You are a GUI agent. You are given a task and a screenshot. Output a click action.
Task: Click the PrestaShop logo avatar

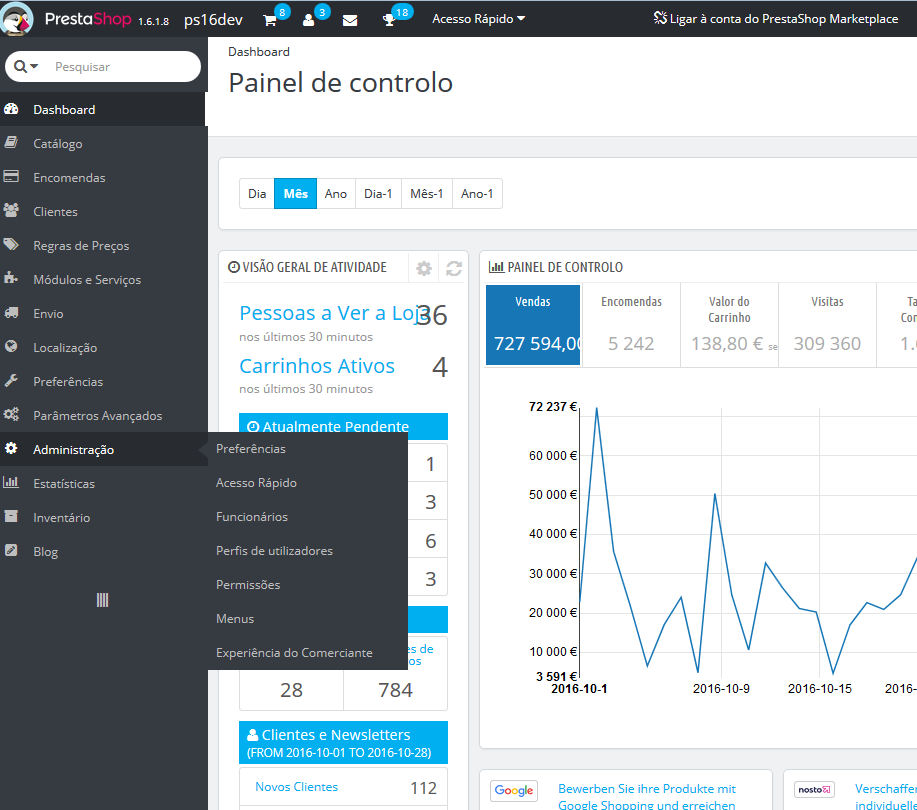pyautogui.click(x=17, y=19)
